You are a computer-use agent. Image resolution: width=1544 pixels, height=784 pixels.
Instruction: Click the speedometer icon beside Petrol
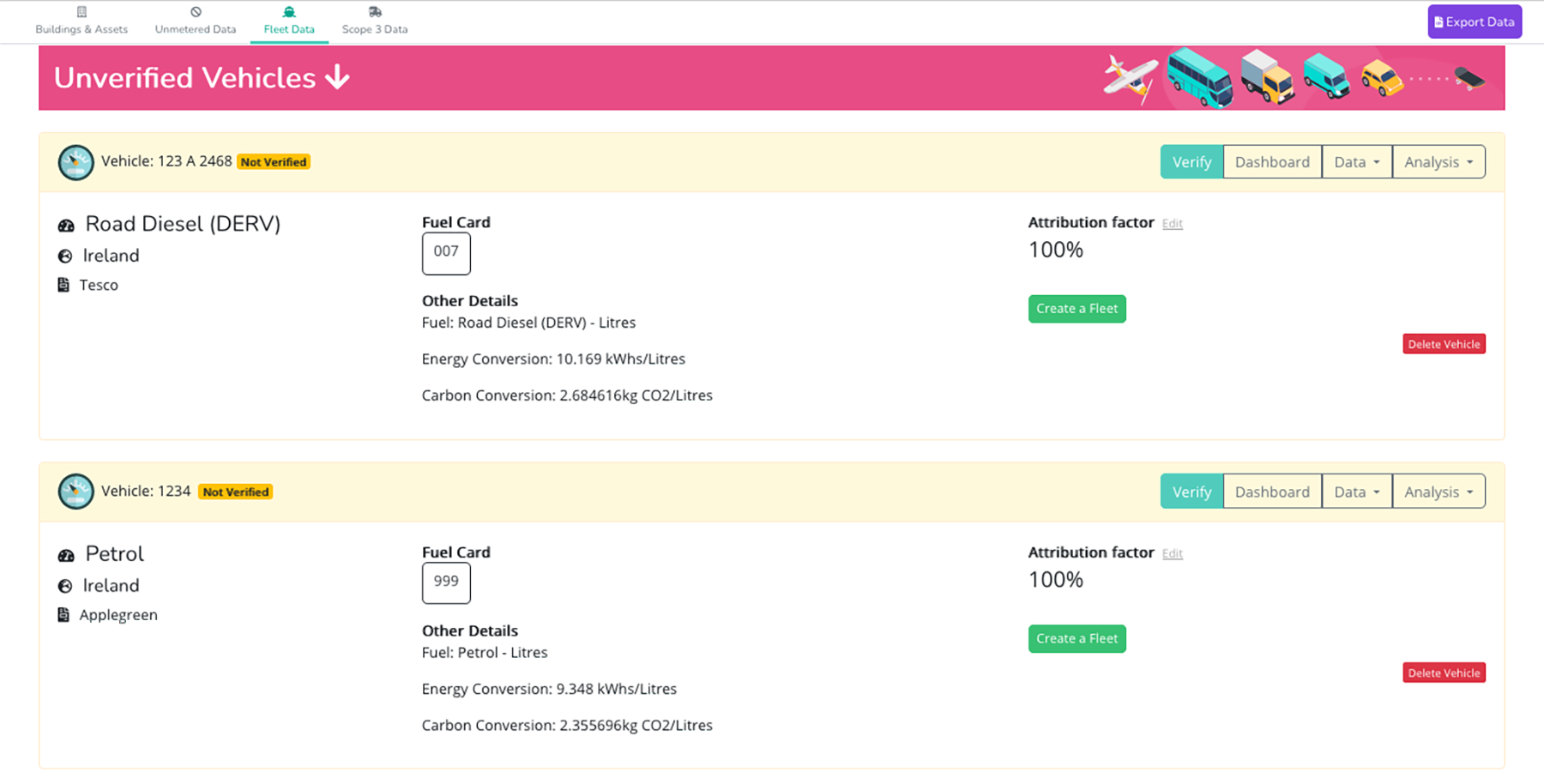(x=66, y=555)
